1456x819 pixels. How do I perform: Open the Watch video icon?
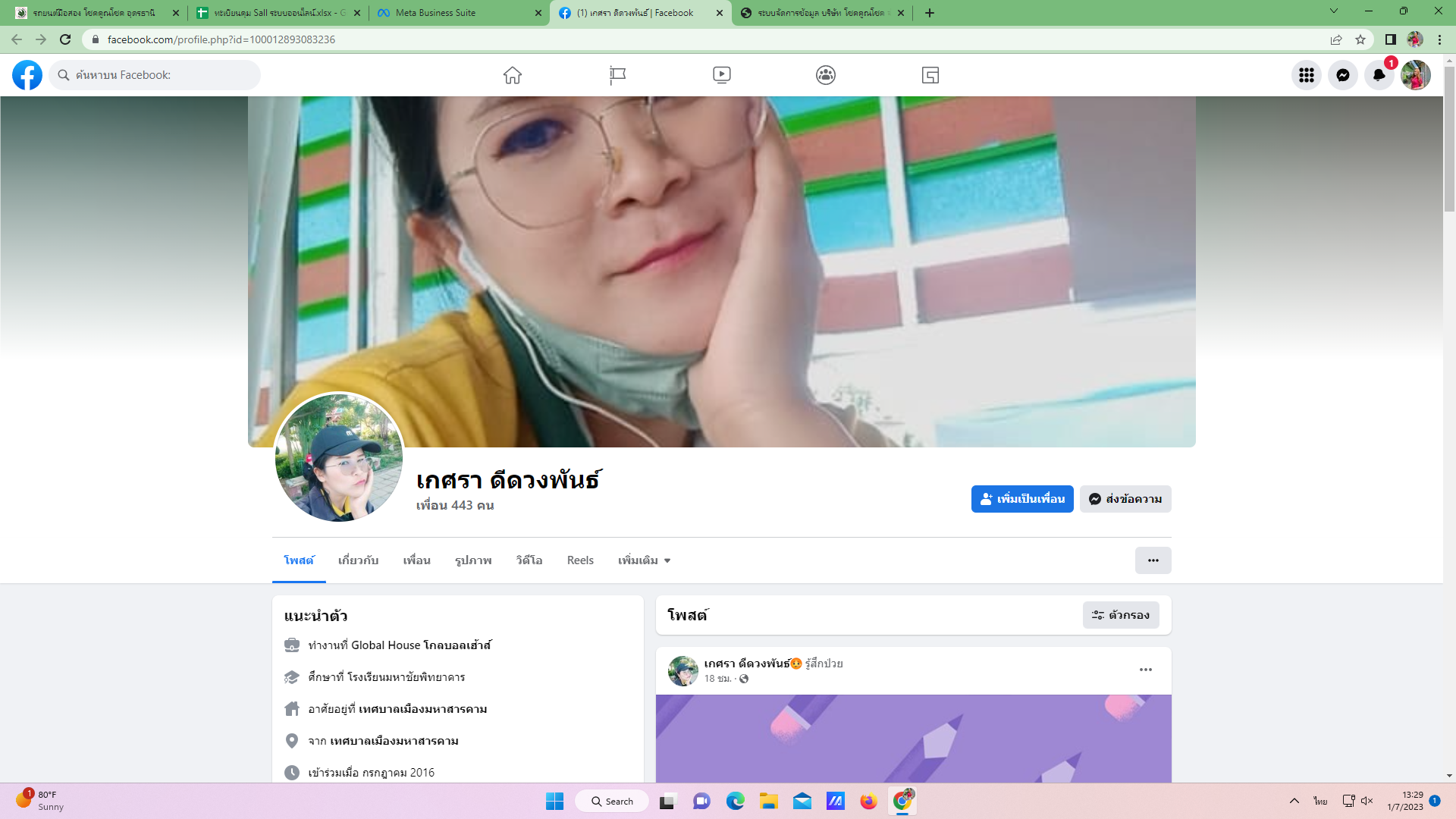coord(722,75)
